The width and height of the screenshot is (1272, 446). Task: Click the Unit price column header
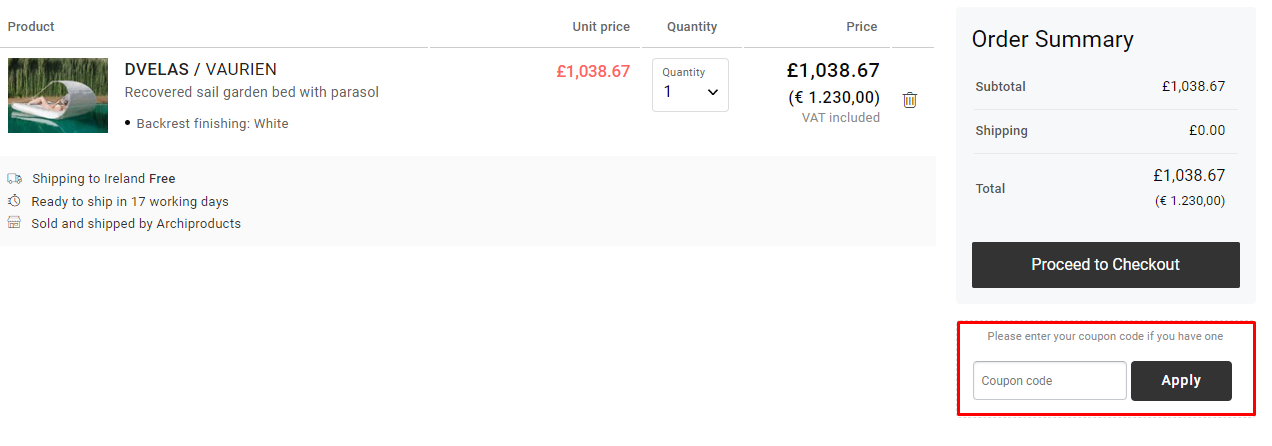tap(601, 27)
